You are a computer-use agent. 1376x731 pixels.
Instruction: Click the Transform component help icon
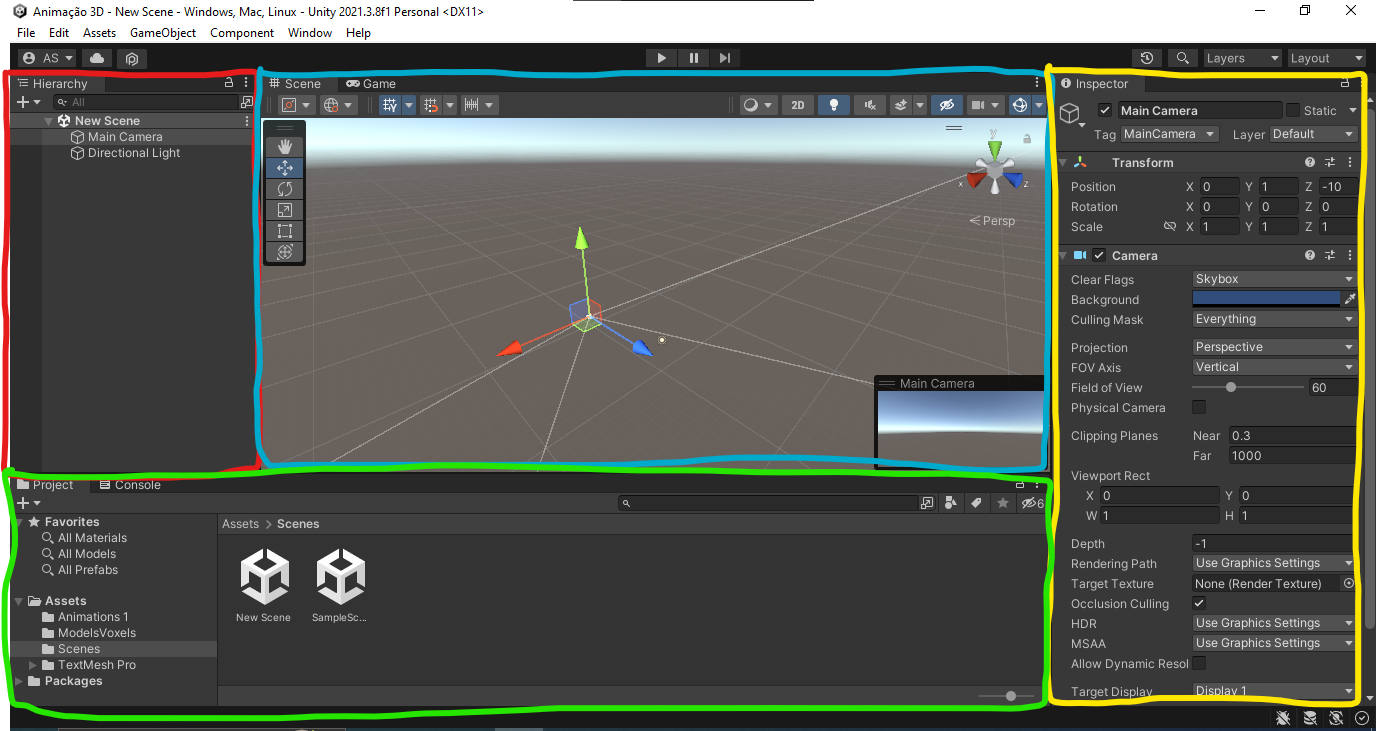(x=1310, y=162)
